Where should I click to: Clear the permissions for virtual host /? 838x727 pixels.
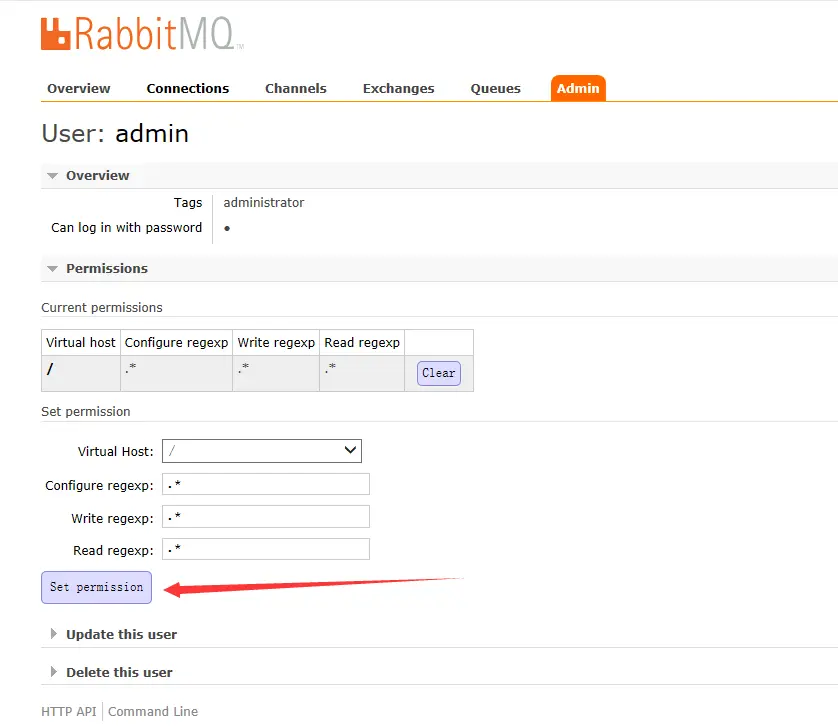click(438, 372)
